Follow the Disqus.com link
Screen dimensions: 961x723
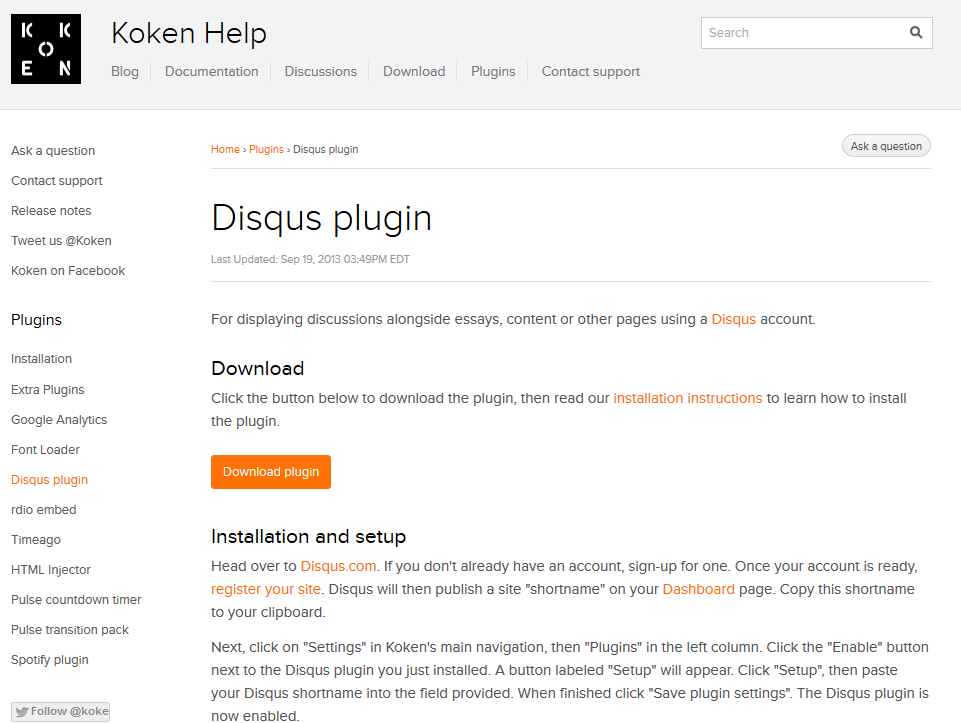coord(338,566)
